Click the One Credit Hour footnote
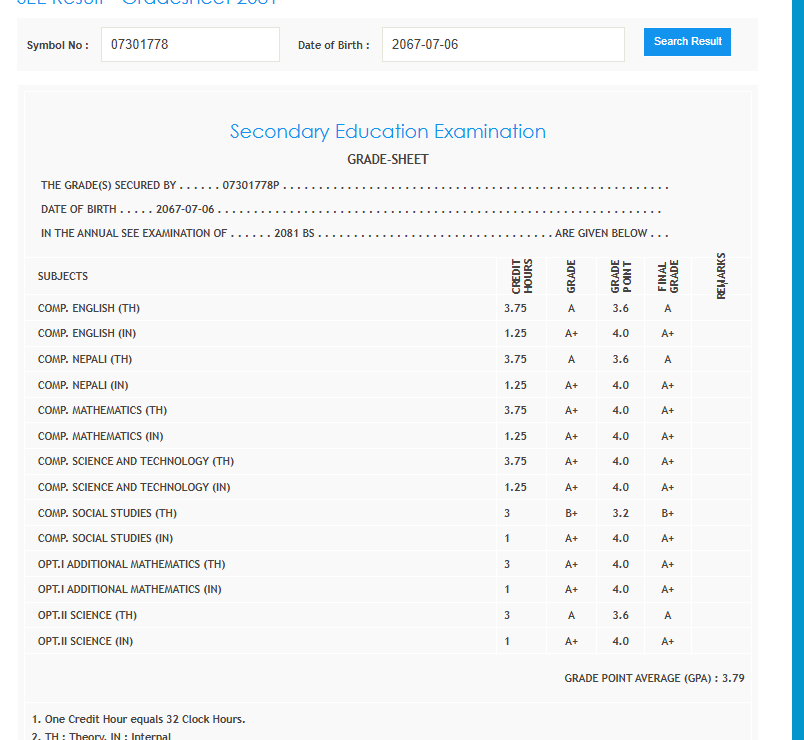This screenshot has width=804, height=740. (139, 719)
